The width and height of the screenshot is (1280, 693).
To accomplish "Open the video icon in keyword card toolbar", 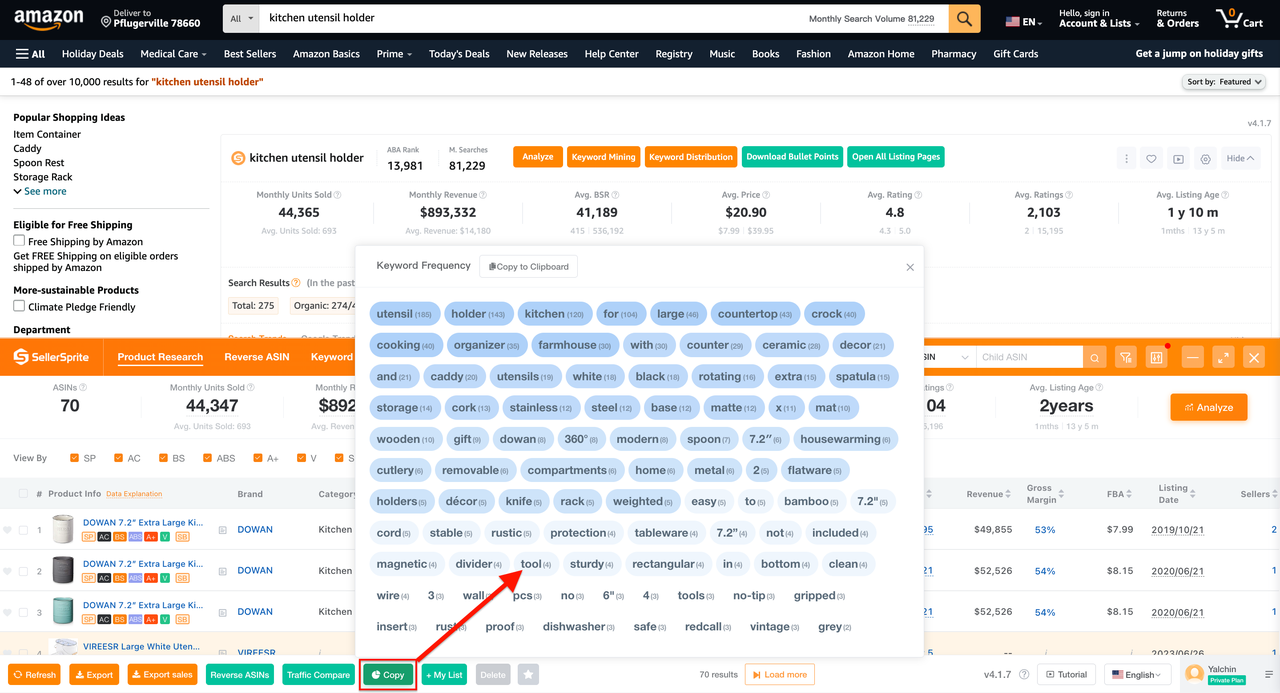I will 1179,158.
